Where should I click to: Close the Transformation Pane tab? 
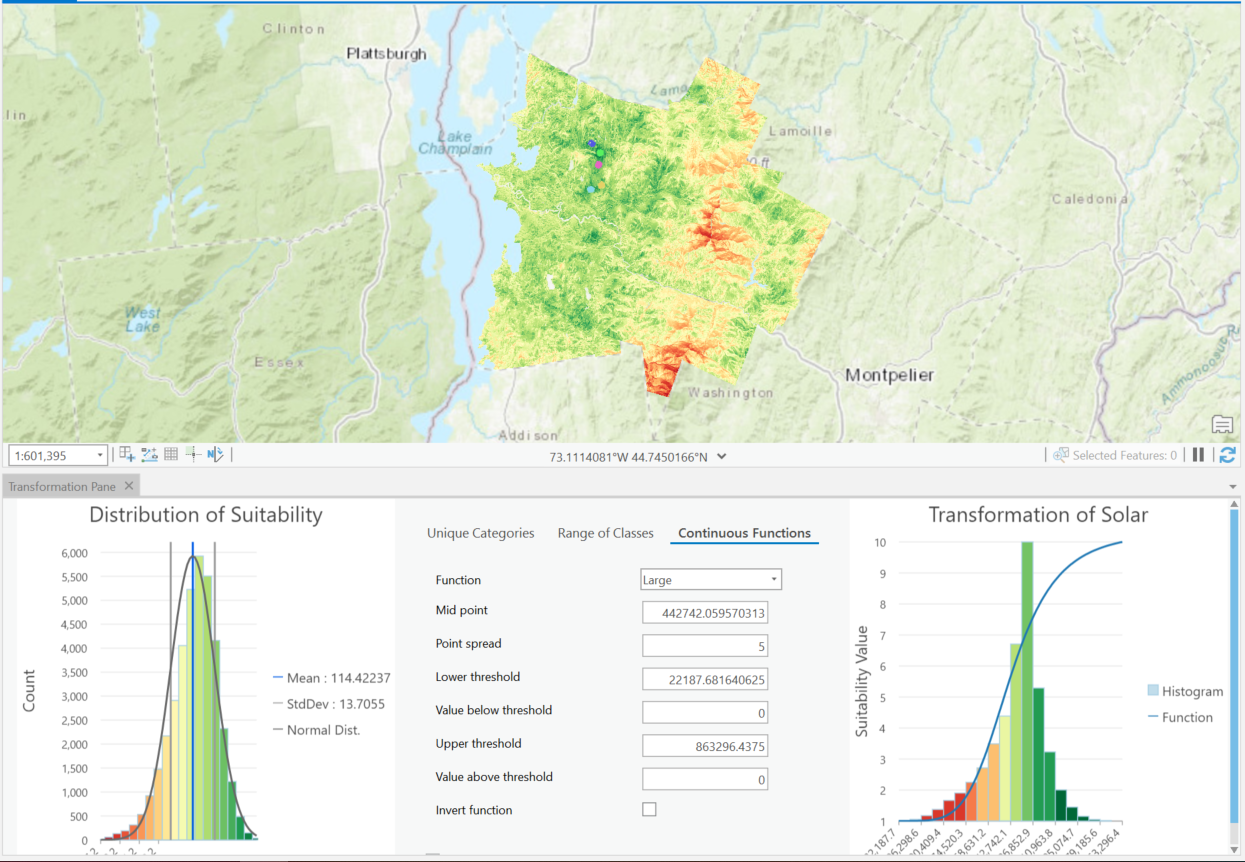coord(127,485)
